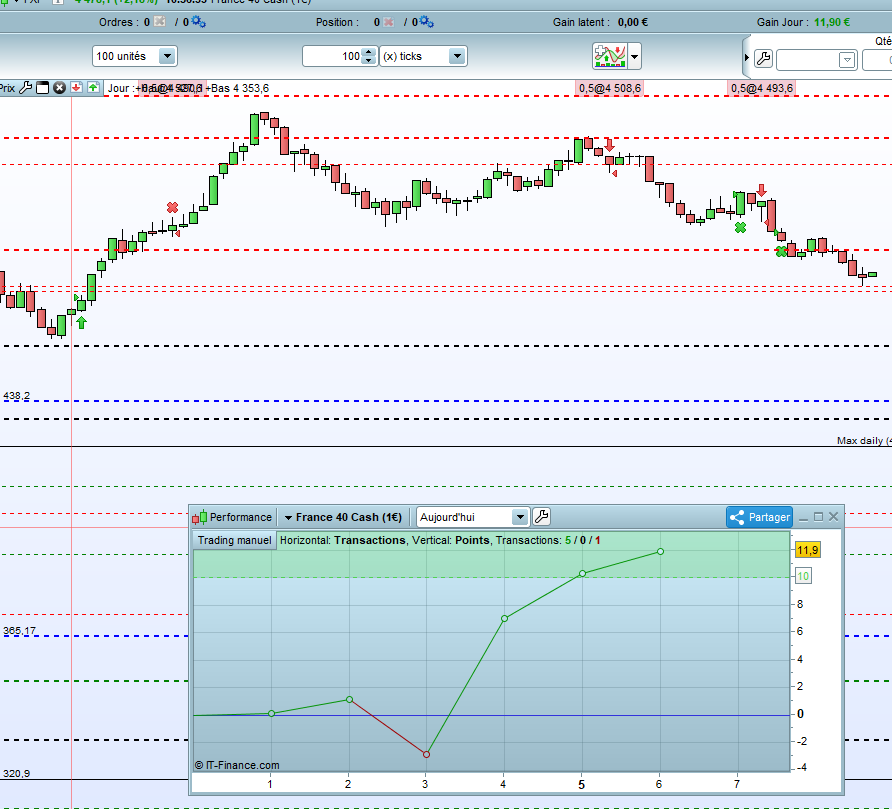Open the Prix panel wrench settings

click(x=26, y=88)
